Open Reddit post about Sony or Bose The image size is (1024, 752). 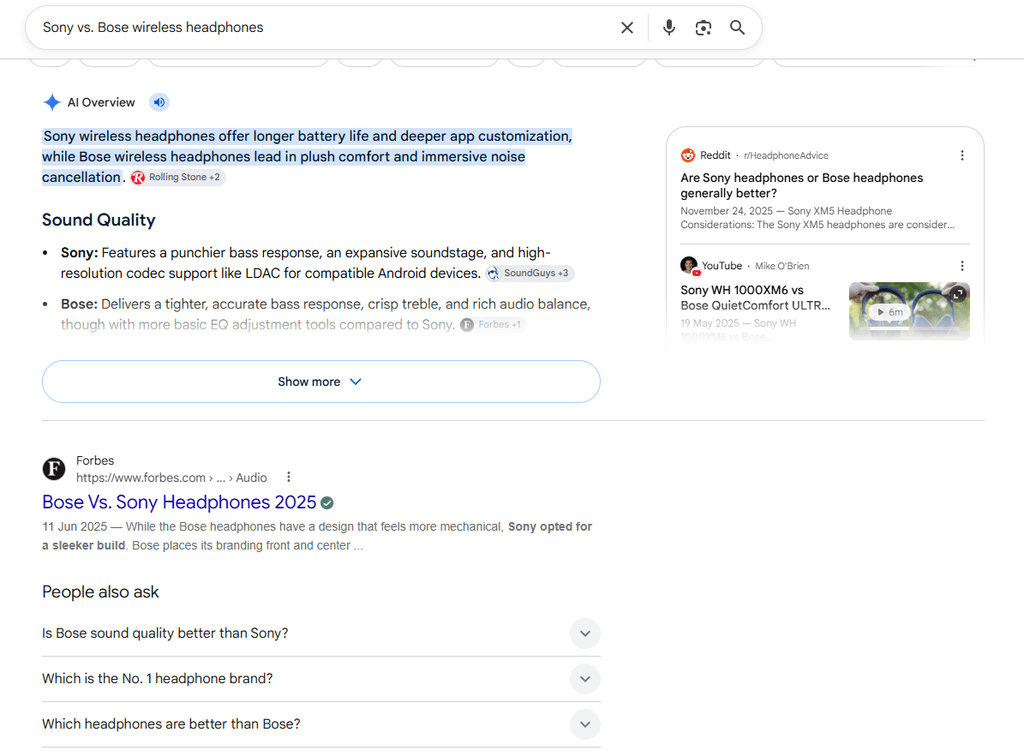pyautogui.click(x=801, y=185)
